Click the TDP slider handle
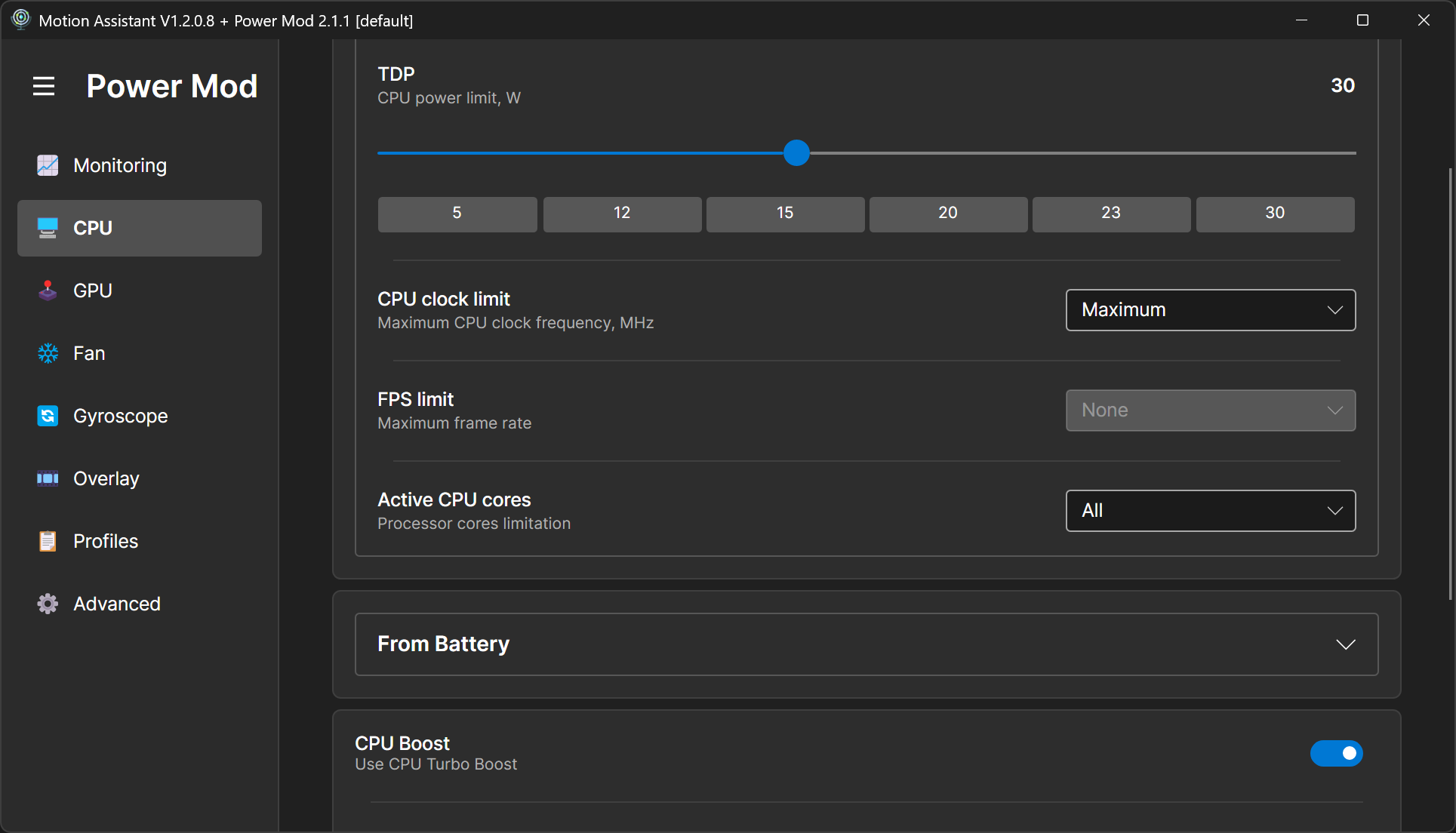The image size is (1456, 833). (x=796, y=153)
